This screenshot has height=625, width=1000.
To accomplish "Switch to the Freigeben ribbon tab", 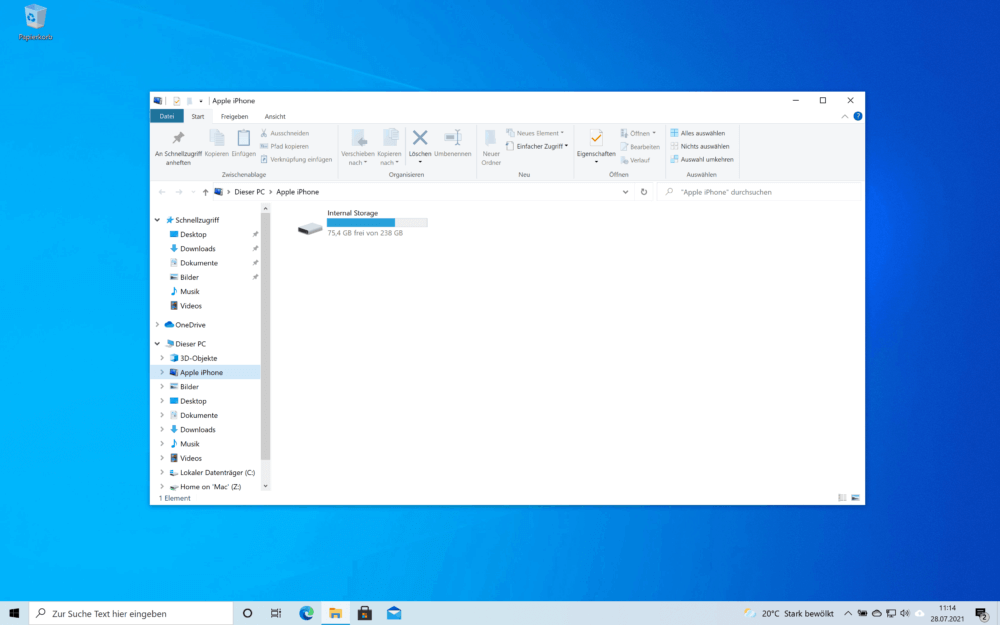I will tap(234, 116).
